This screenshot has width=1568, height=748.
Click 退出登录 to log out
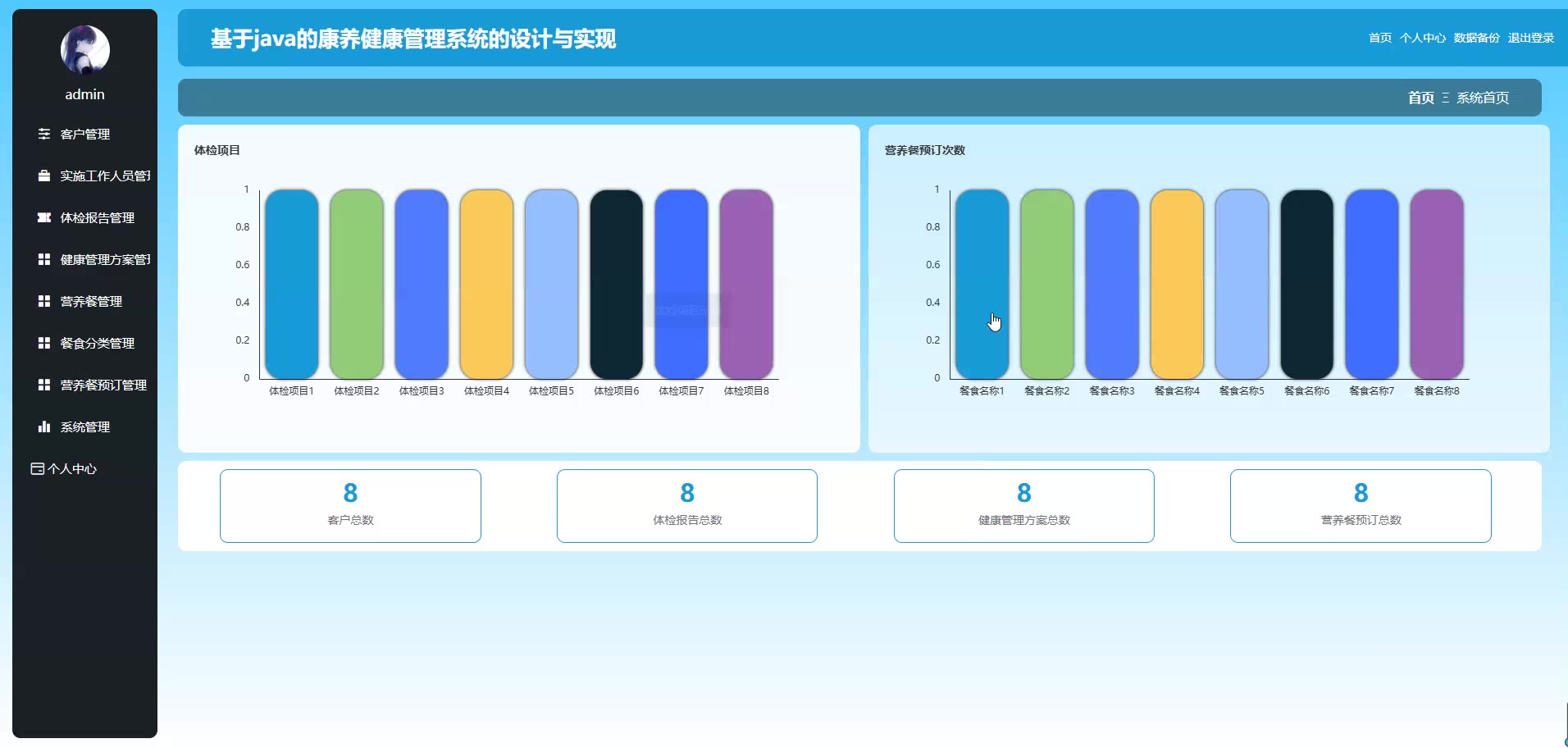(1530, 38)
